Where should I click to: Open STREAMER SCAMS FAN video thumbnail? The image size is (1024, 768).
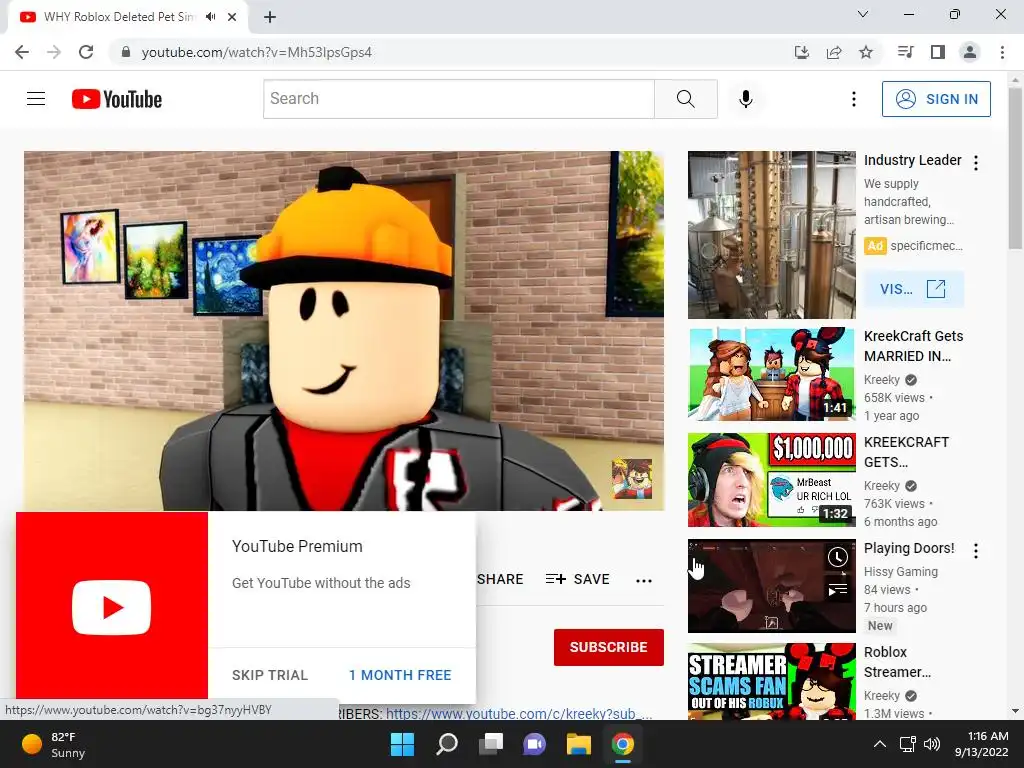click(772, 682)
